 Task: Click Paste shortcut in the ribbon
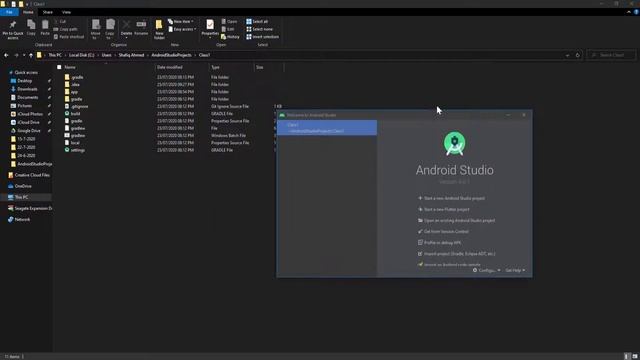click(69, 37)
